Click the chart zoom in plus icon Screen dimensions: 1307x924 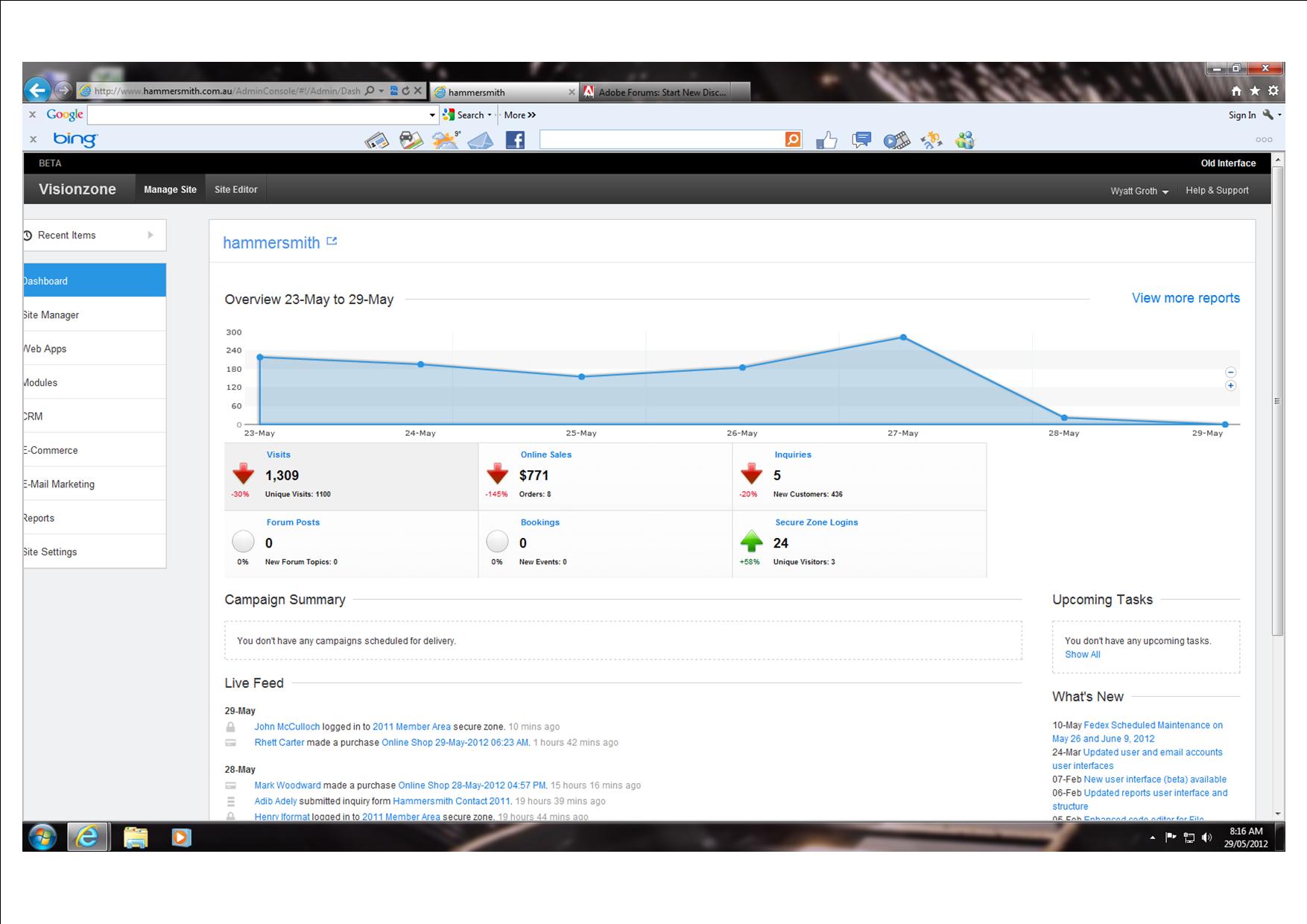click(x=1230, y=385)
